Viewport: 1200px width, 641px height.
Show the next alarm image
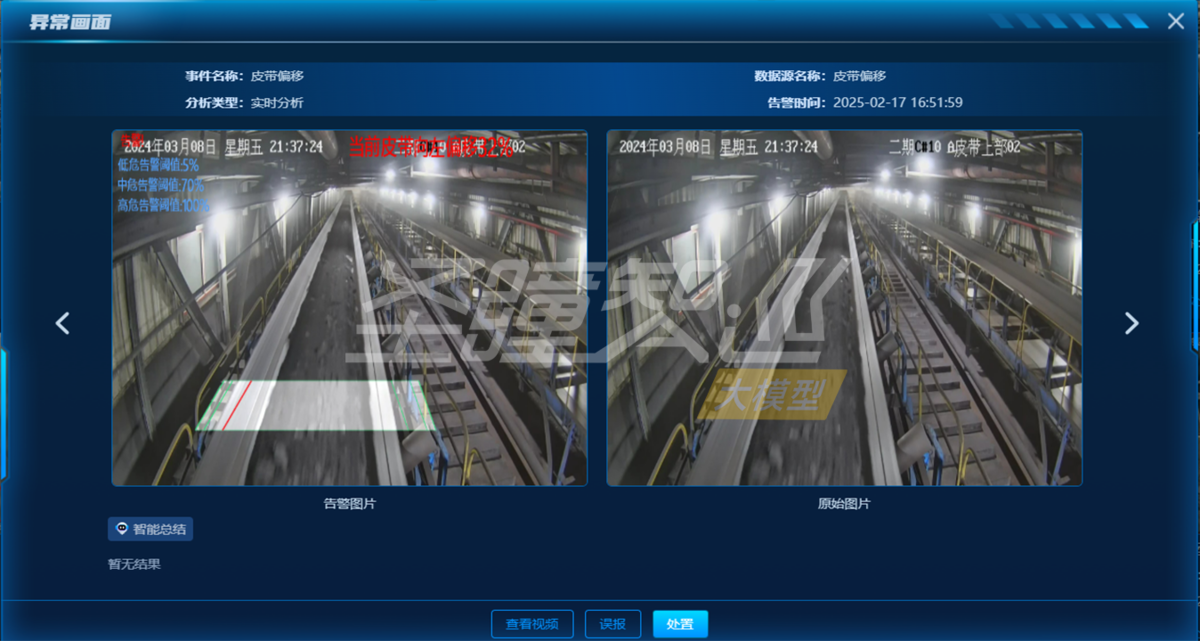point(1131,323)
